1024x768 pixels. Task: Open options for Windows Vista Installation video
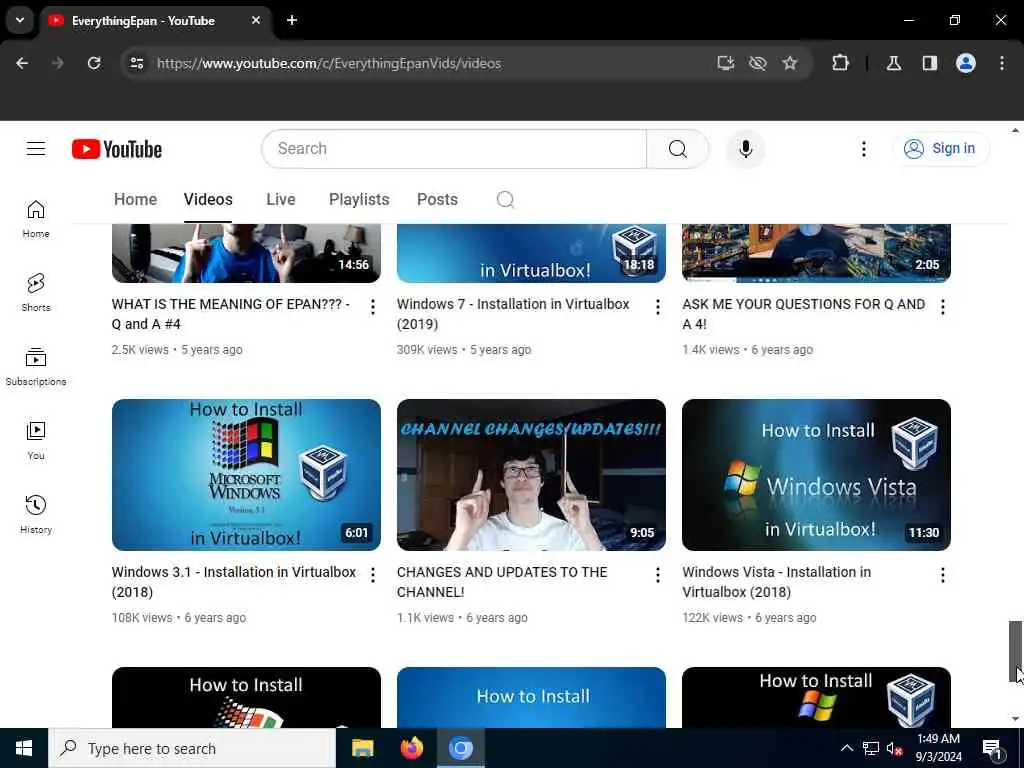pyautogui.click(x=942, y=575)
